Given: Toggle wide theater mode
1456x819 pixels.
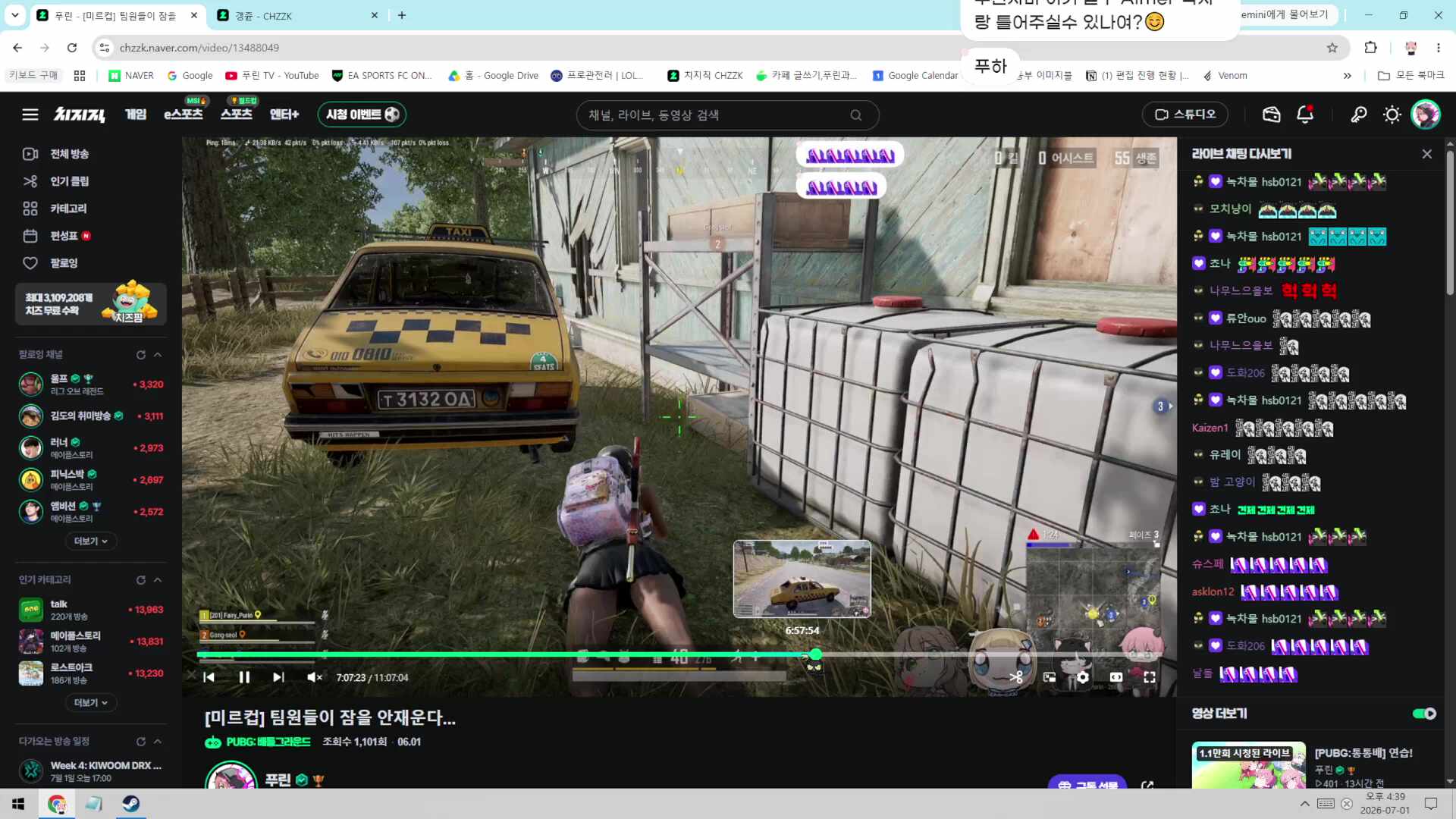Looking at the screenshot, I should point(1116,677).
